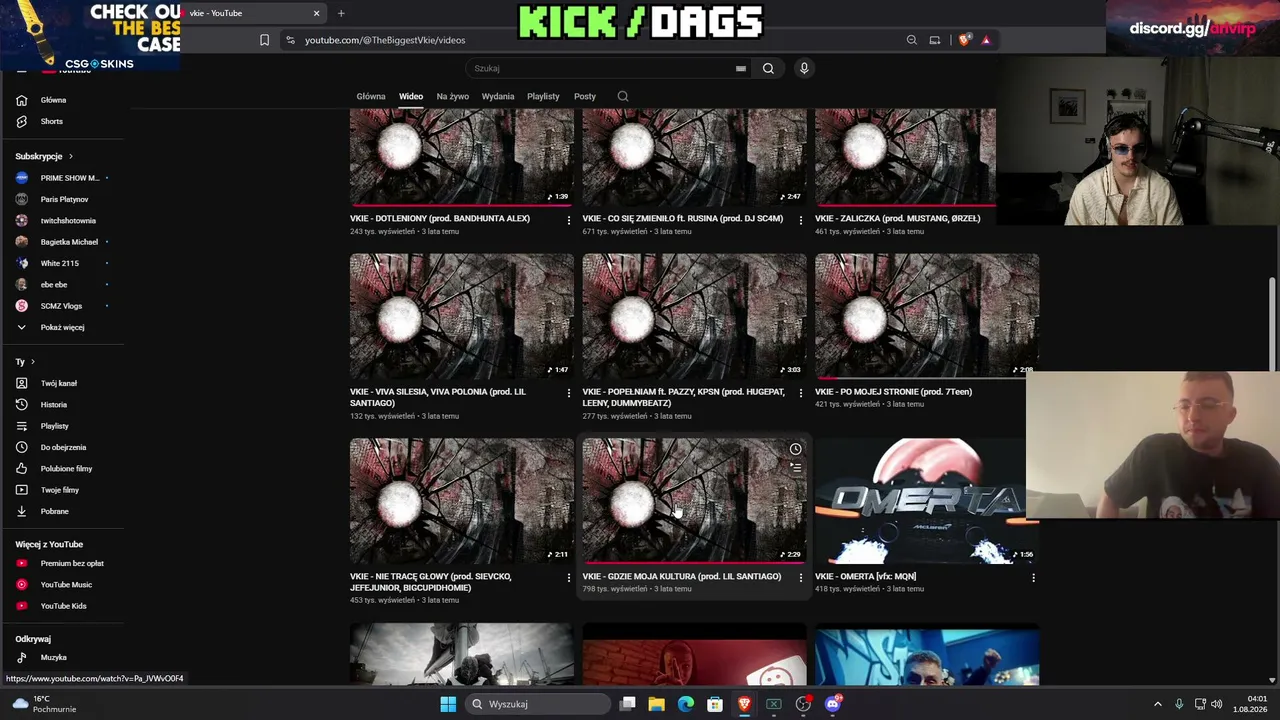Open a new browser tab with the plus
Screen dimensions: 1280x720
[x=341, y=13]
